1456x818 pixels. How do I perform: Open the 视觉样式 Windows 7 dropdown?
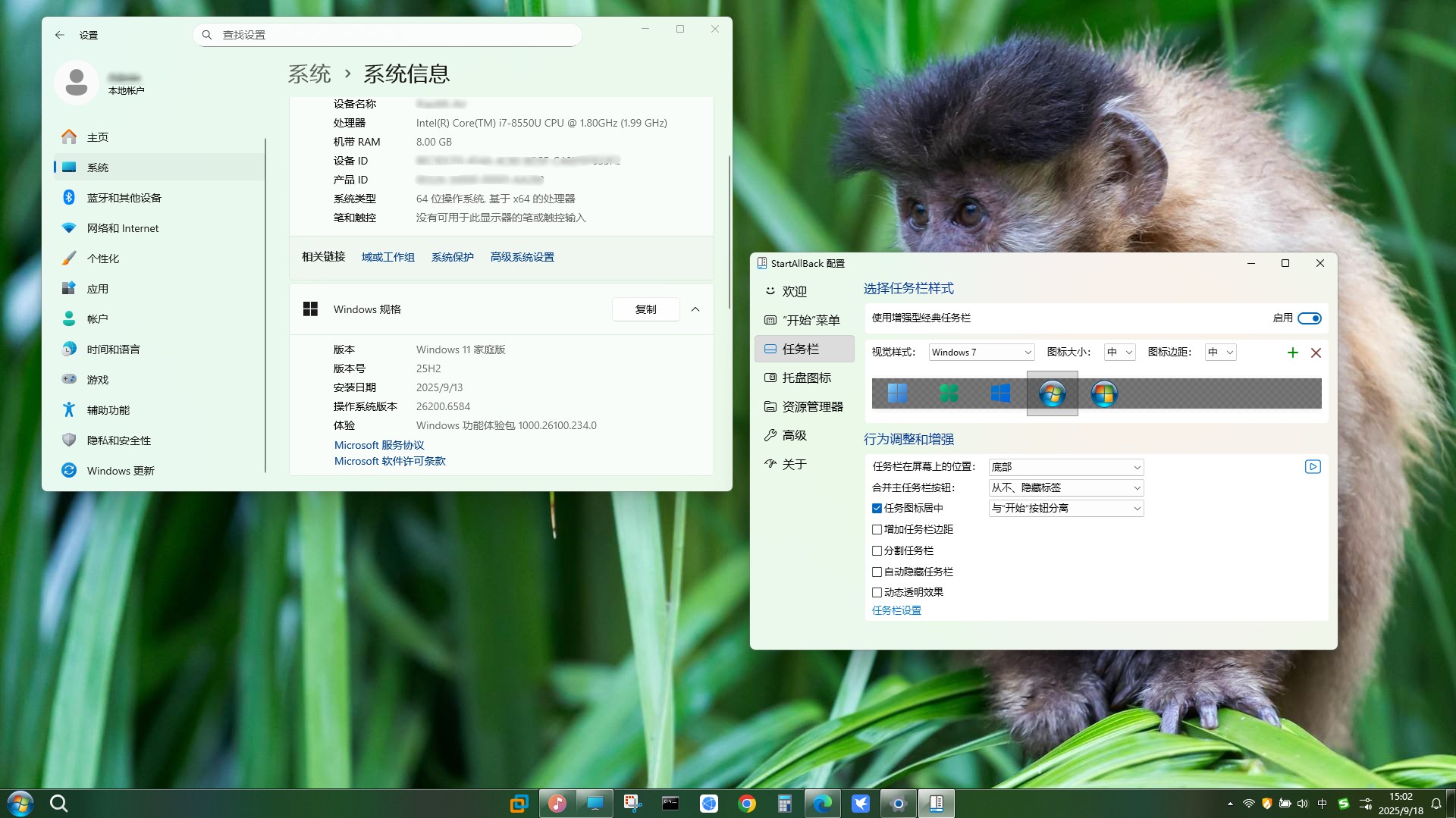click(982, 353)
